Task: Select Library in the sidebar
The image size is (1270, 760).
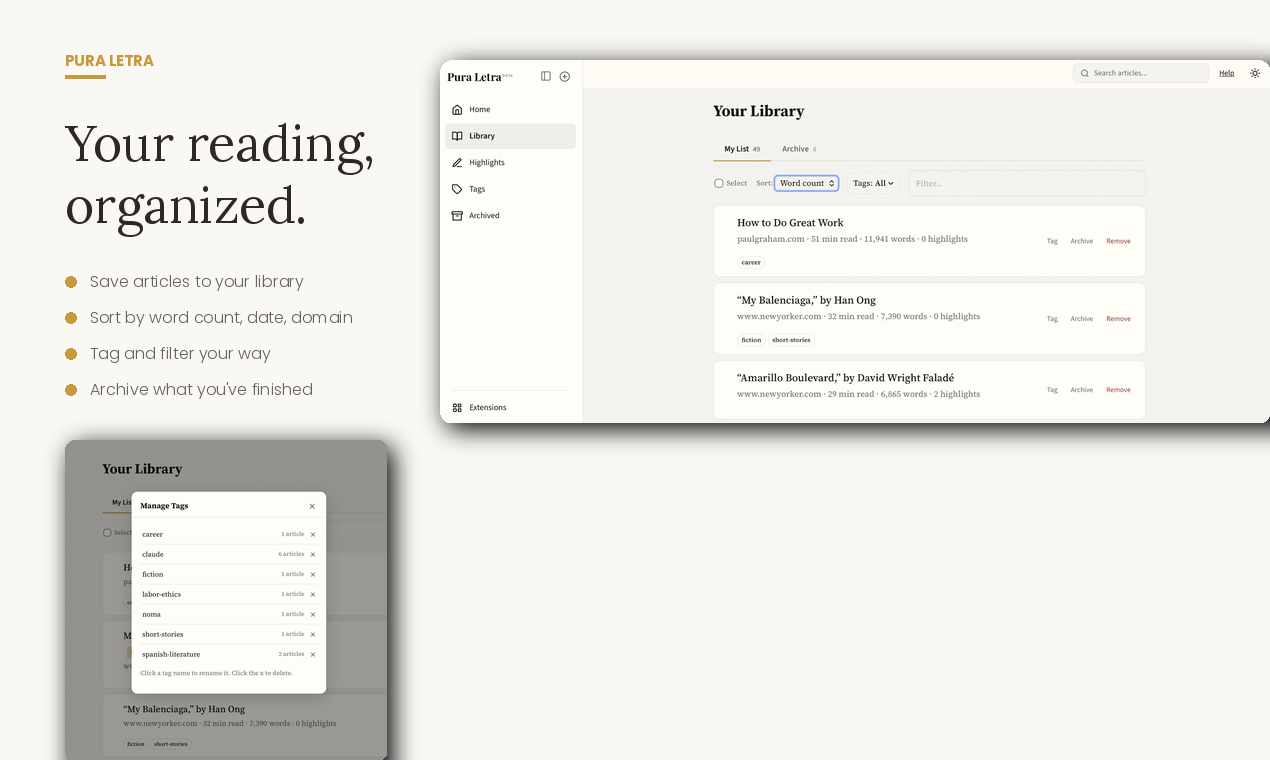Action: (482, 135)
